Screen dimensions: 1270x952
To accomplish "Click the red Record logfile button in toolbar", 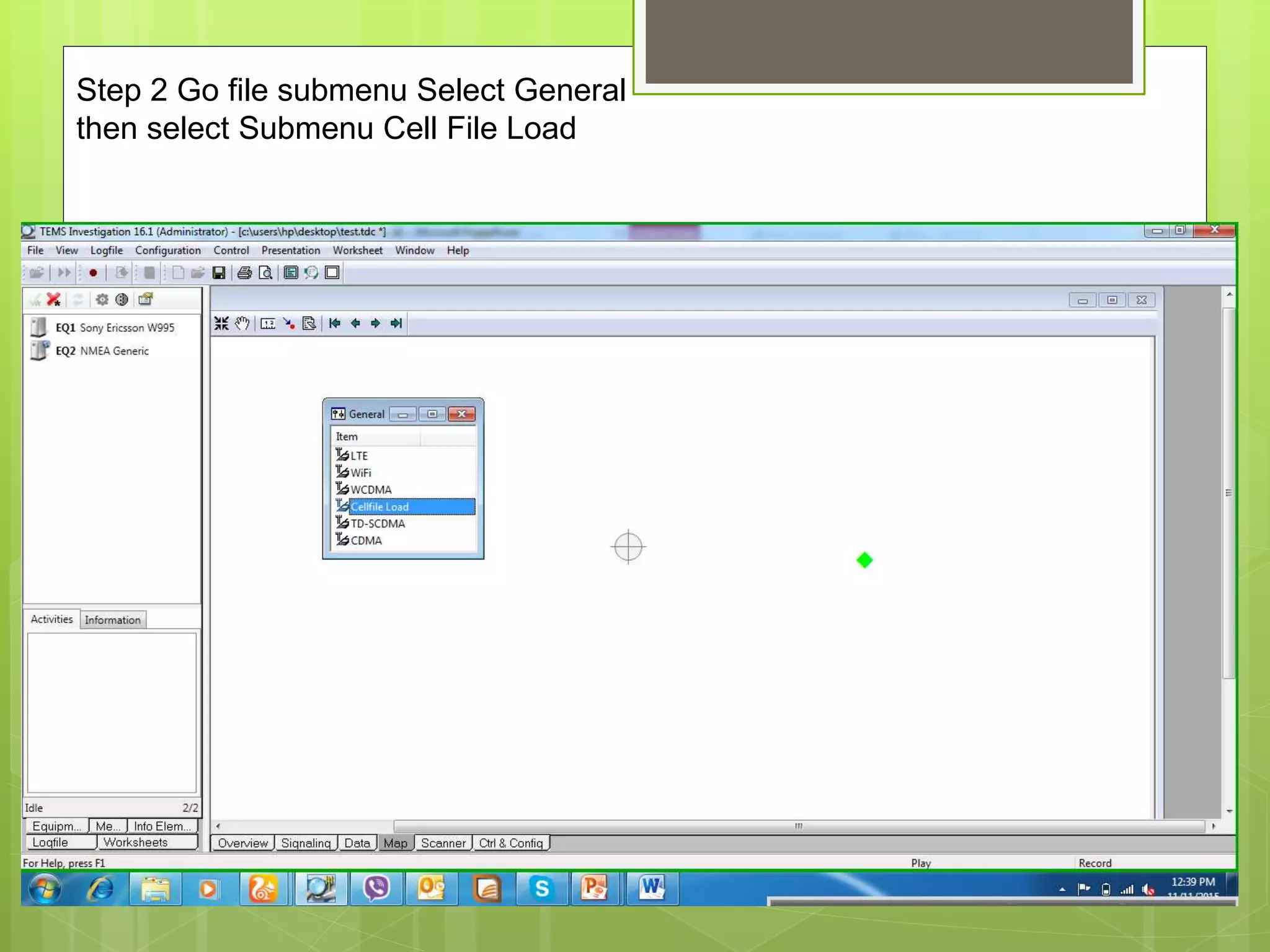I will tap(93, 273).
